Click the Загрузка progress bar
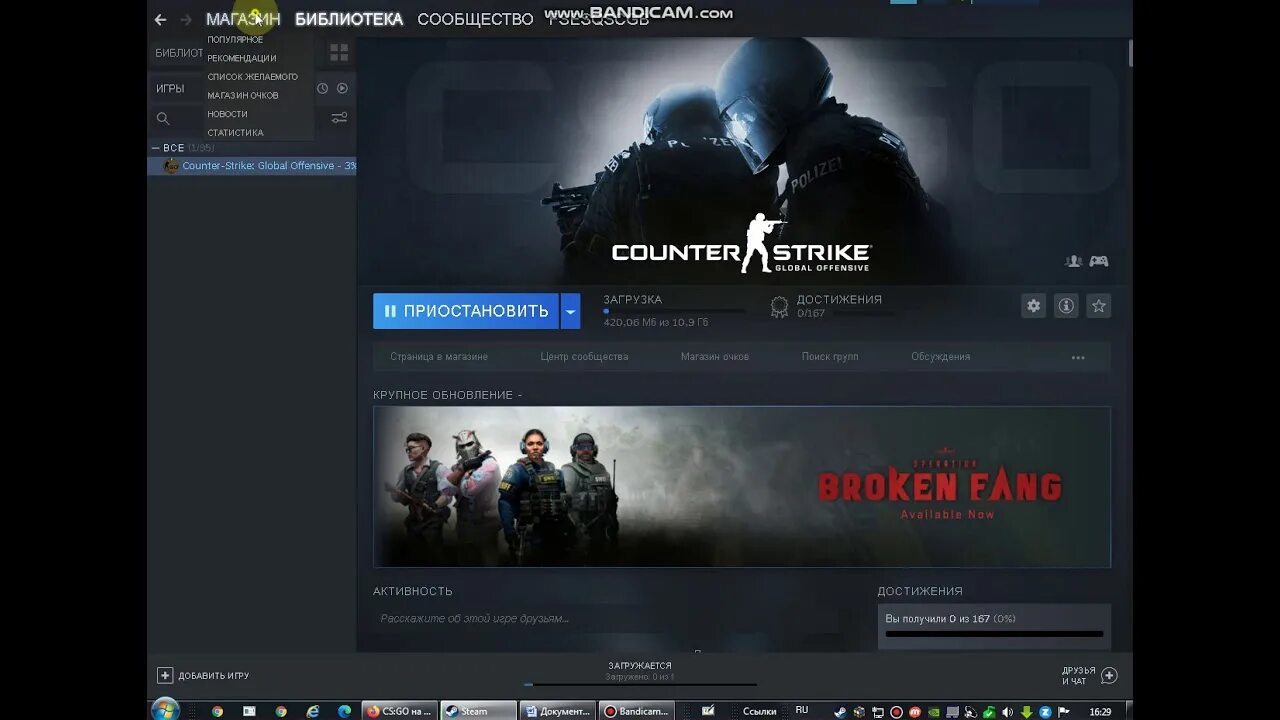The width and height of the screenshot is (1280, 720). click(x=674, y=311)
